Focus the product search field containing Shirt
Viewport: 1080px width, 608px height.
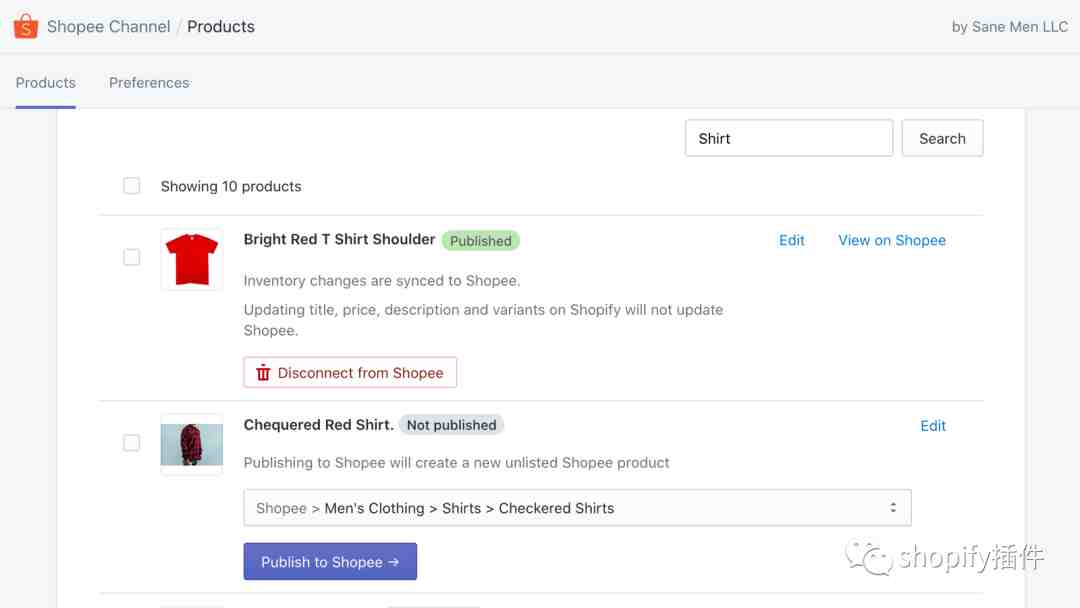pos(788,139)
